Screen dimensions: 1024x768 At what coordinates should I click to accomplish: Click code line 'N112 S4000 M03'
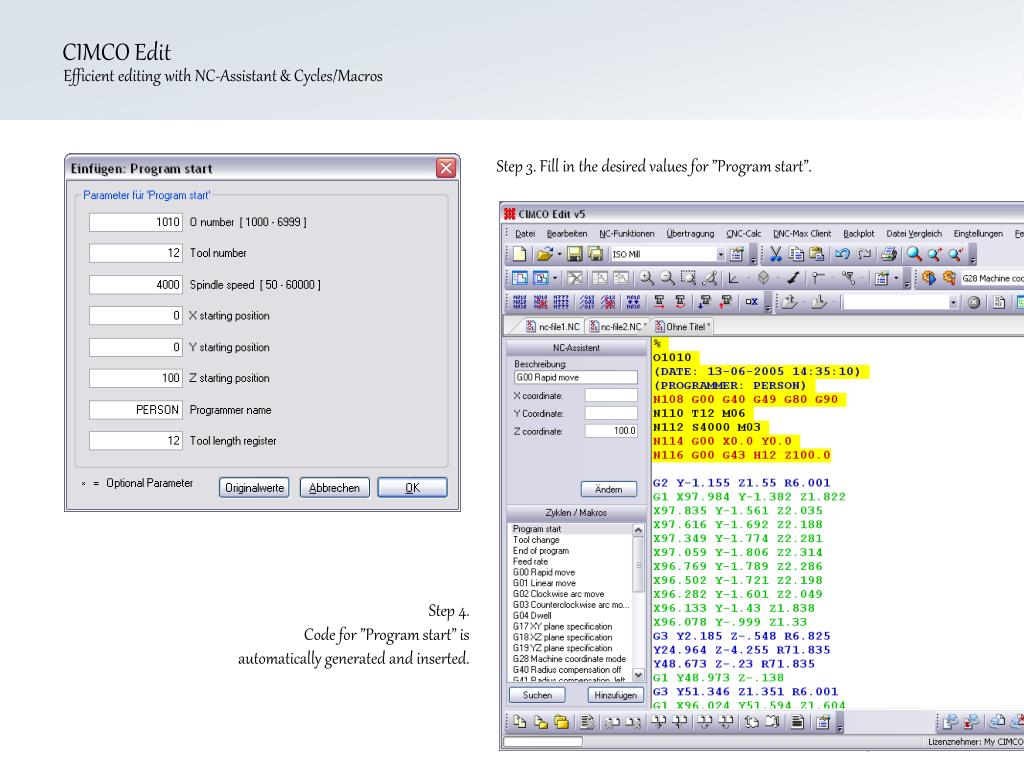click(707, 427)
